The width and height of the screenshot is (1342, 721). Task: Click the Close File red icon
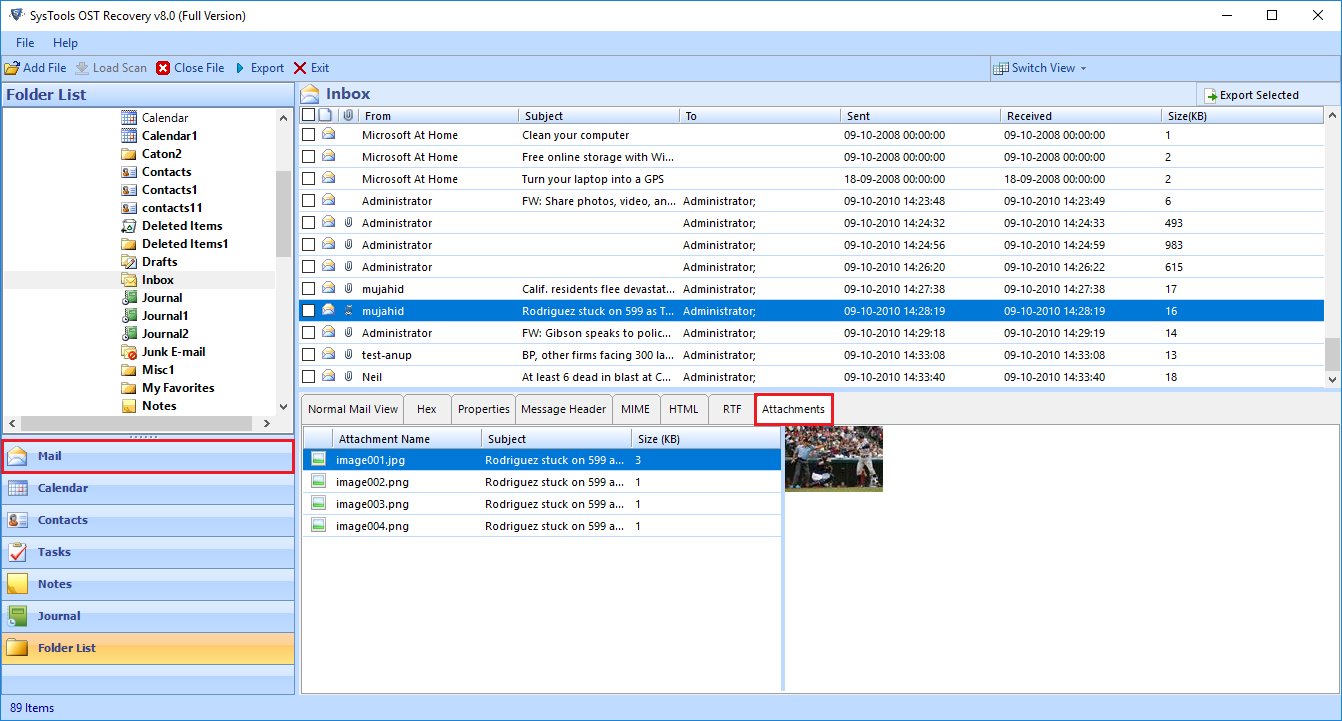[163, 68]
